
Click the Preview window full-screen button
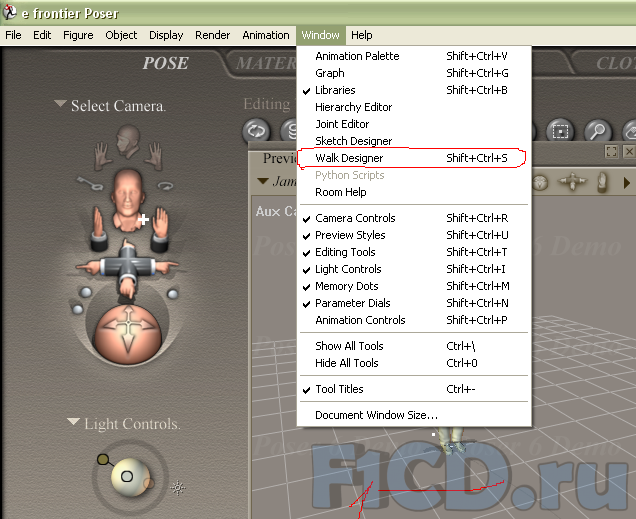611,152
